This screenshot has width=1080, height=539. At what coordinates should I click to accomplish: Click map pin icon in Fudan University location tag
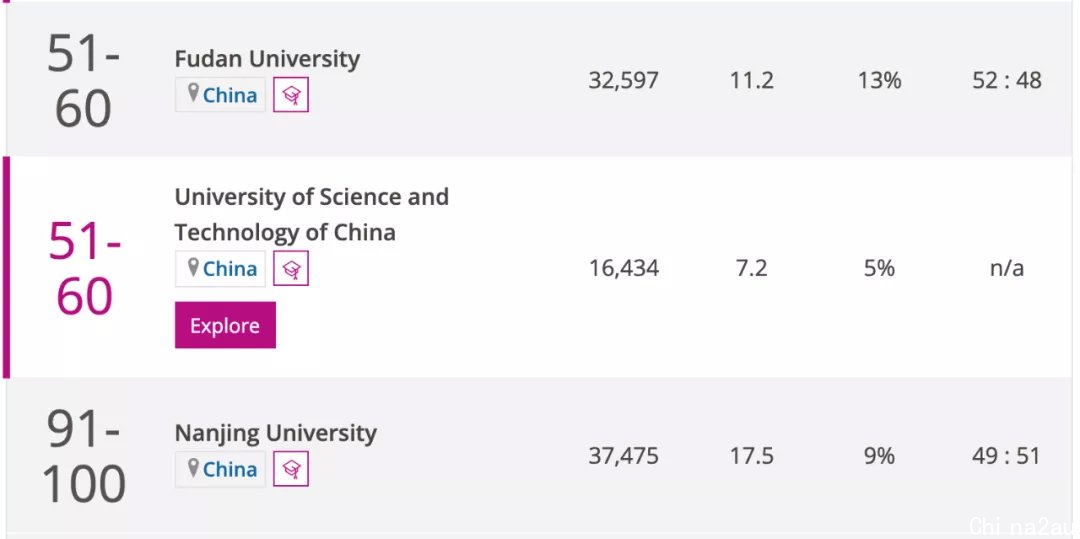coord(194,93)
